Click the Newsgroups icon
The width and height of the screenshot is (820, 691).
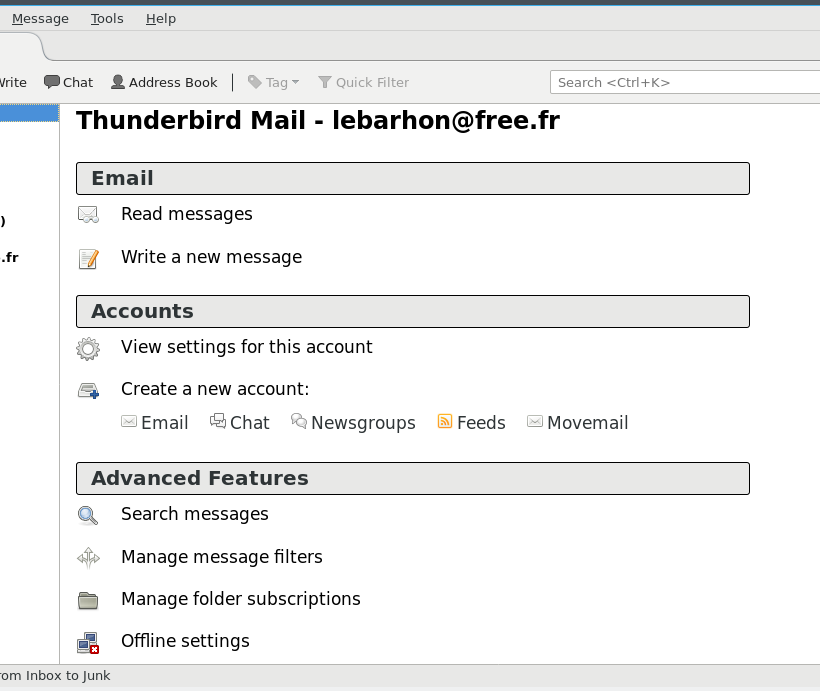click(299, 421)
